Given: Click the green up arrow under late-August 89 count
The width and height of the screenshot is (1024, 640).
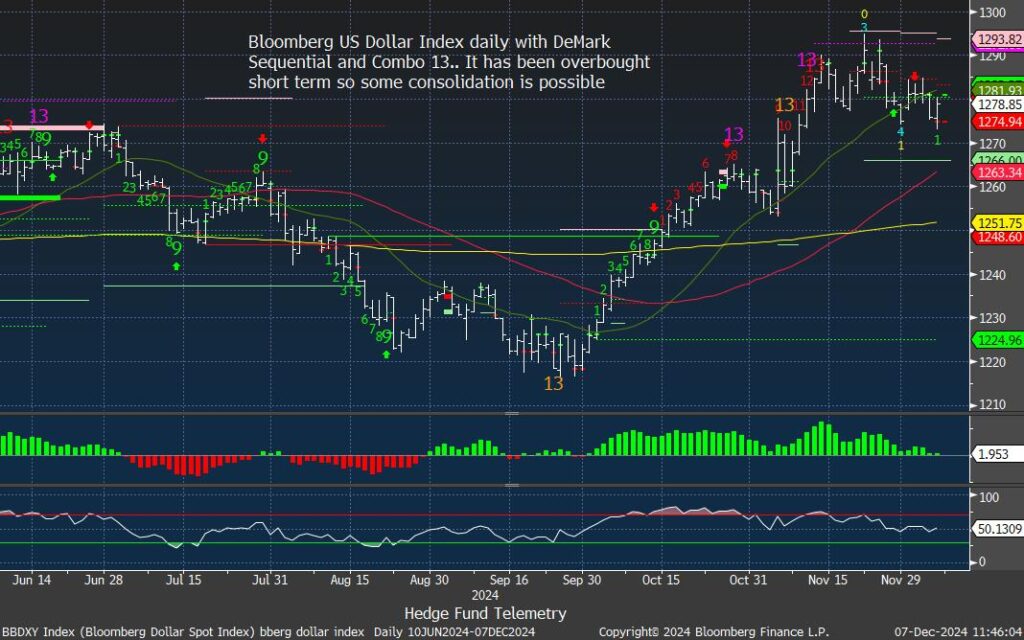Looking at the screenshot, I should [x=386, y=354].
